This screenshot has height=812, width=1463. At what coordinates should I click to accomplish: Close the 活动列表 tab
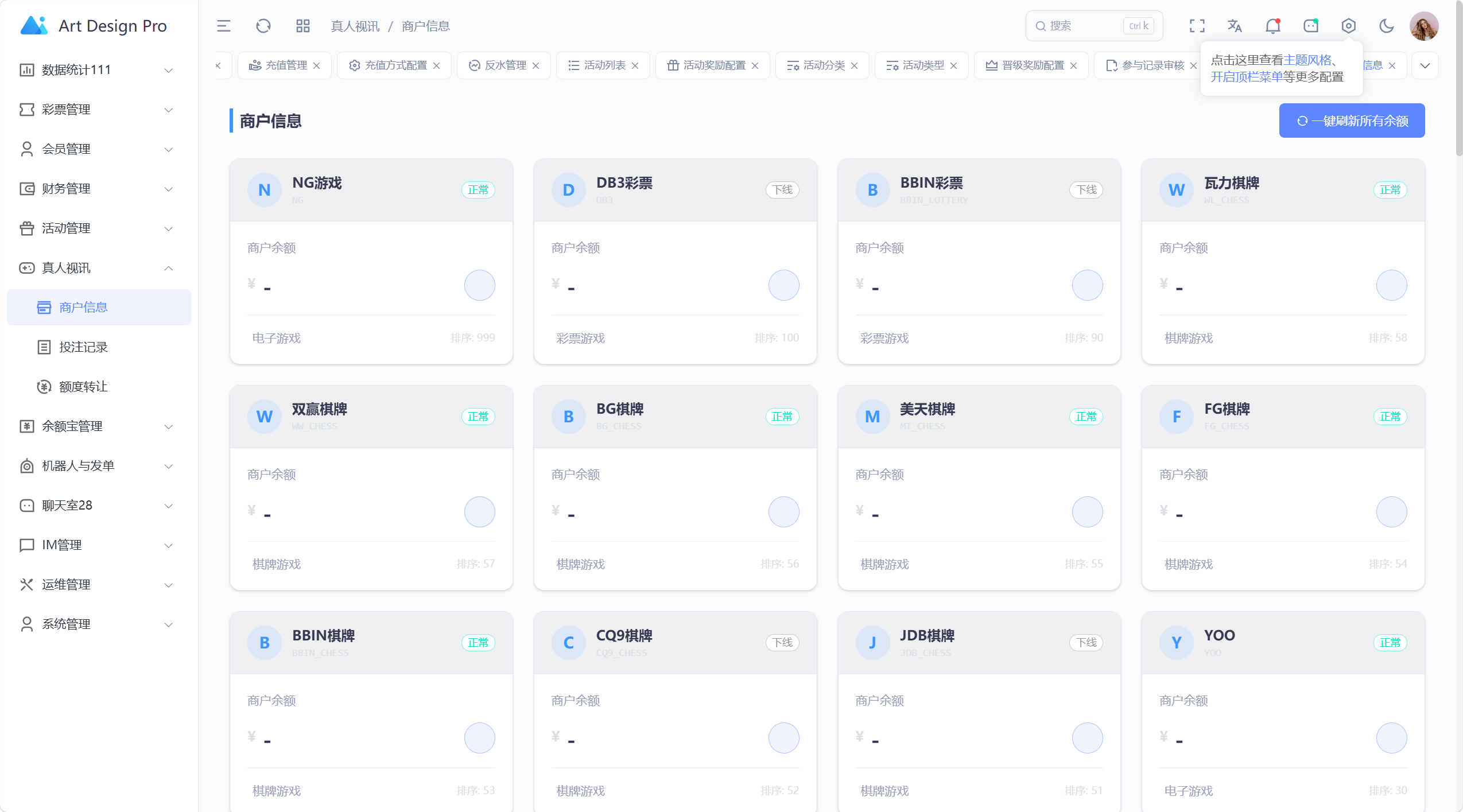[x=635, y=65]
